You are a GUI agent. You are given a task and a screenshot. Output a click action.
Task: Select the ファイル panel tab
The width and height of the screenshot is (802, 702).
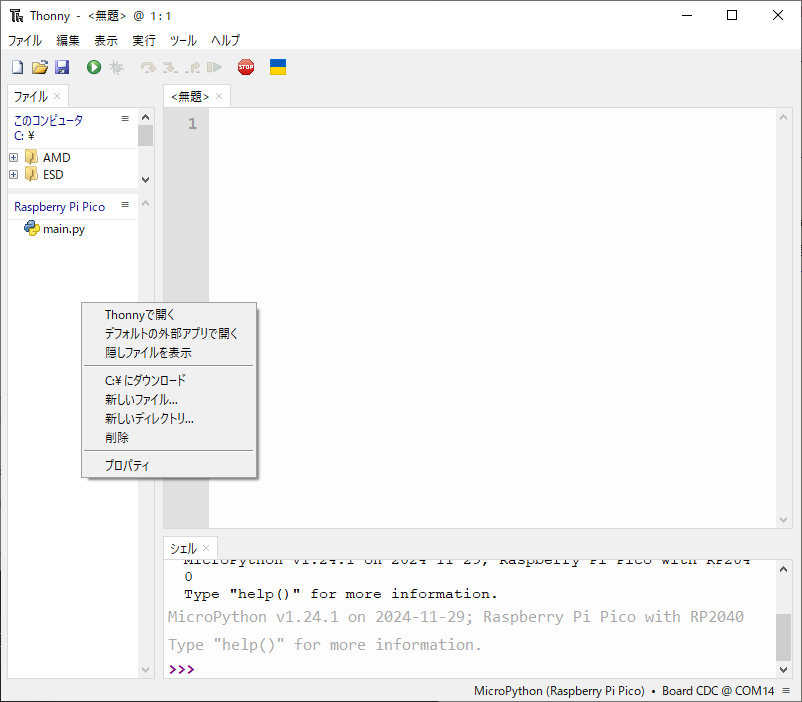[31, 96]
